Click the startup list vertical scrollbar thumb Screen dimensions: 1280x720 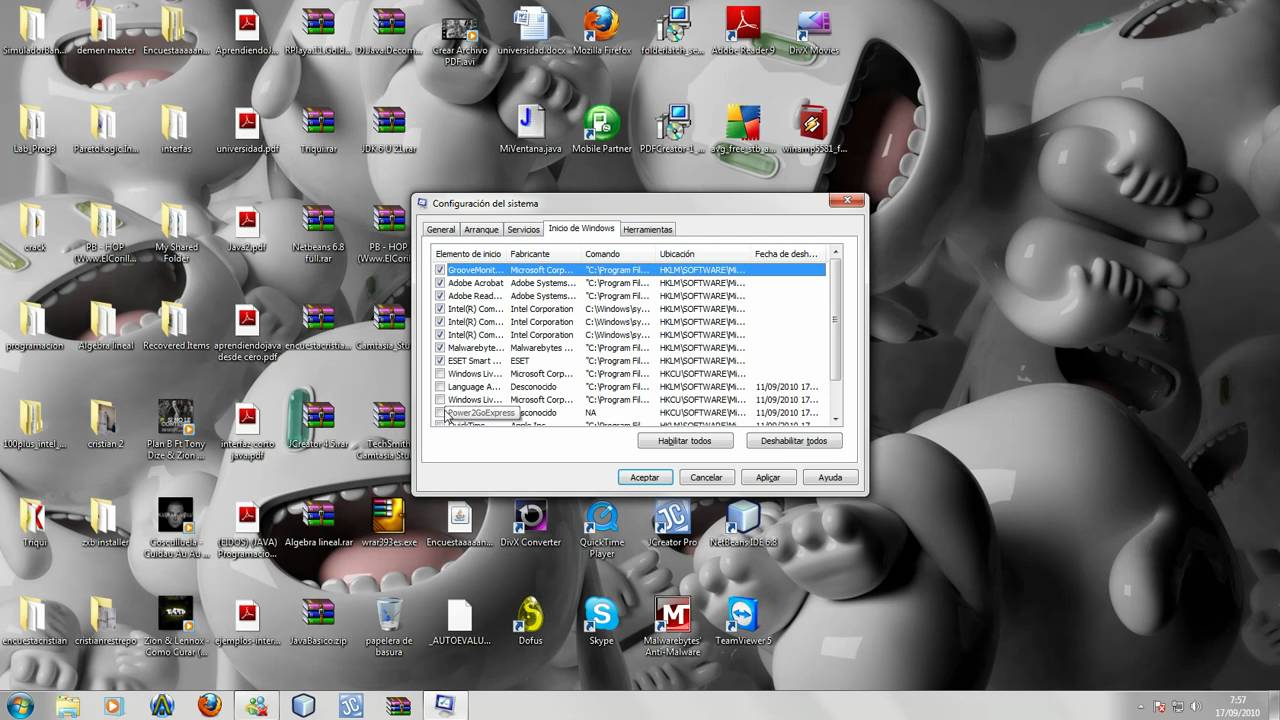click(835, 320)
